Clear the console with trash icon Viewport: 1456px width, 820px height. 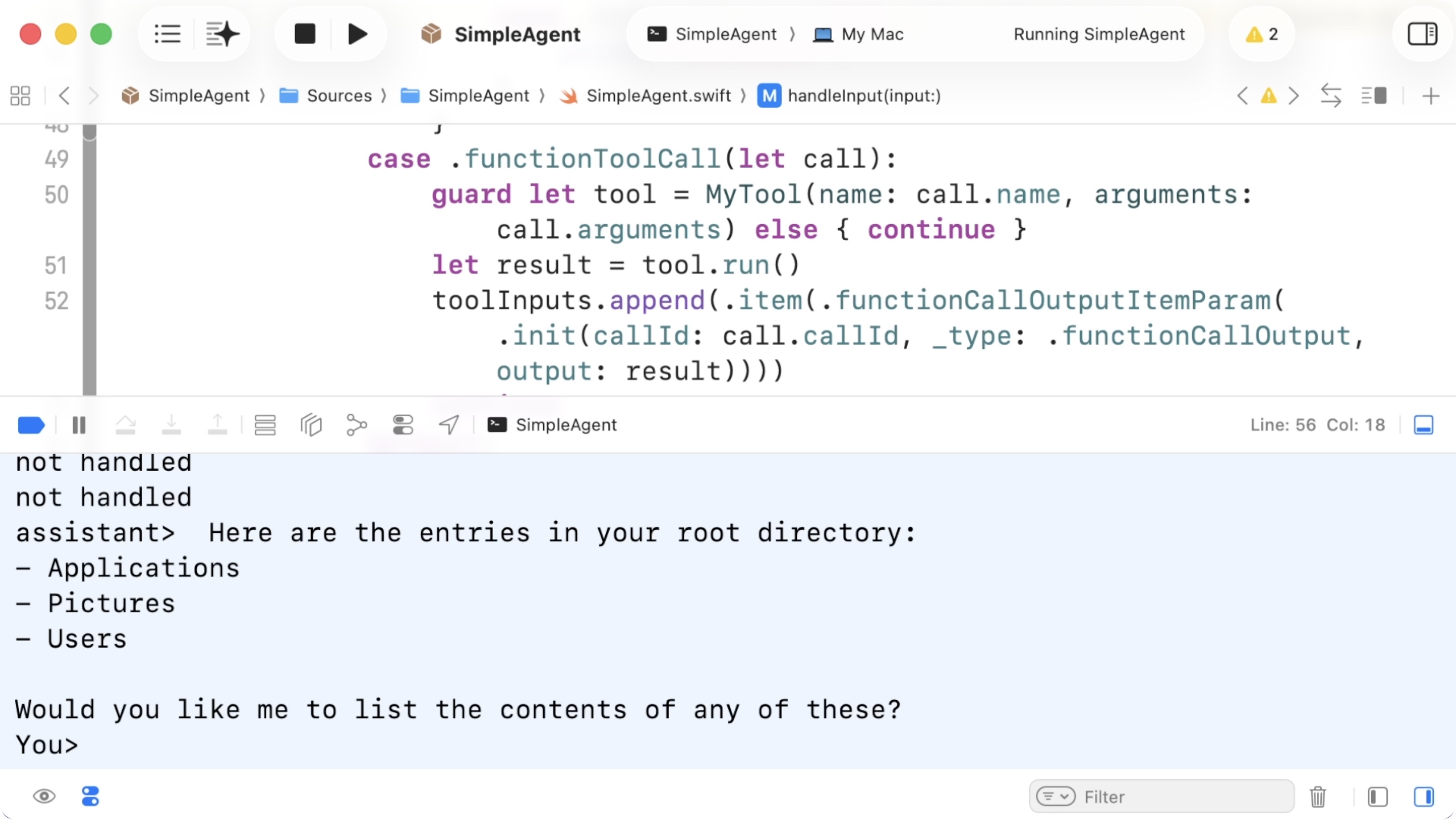(1317, 797)
